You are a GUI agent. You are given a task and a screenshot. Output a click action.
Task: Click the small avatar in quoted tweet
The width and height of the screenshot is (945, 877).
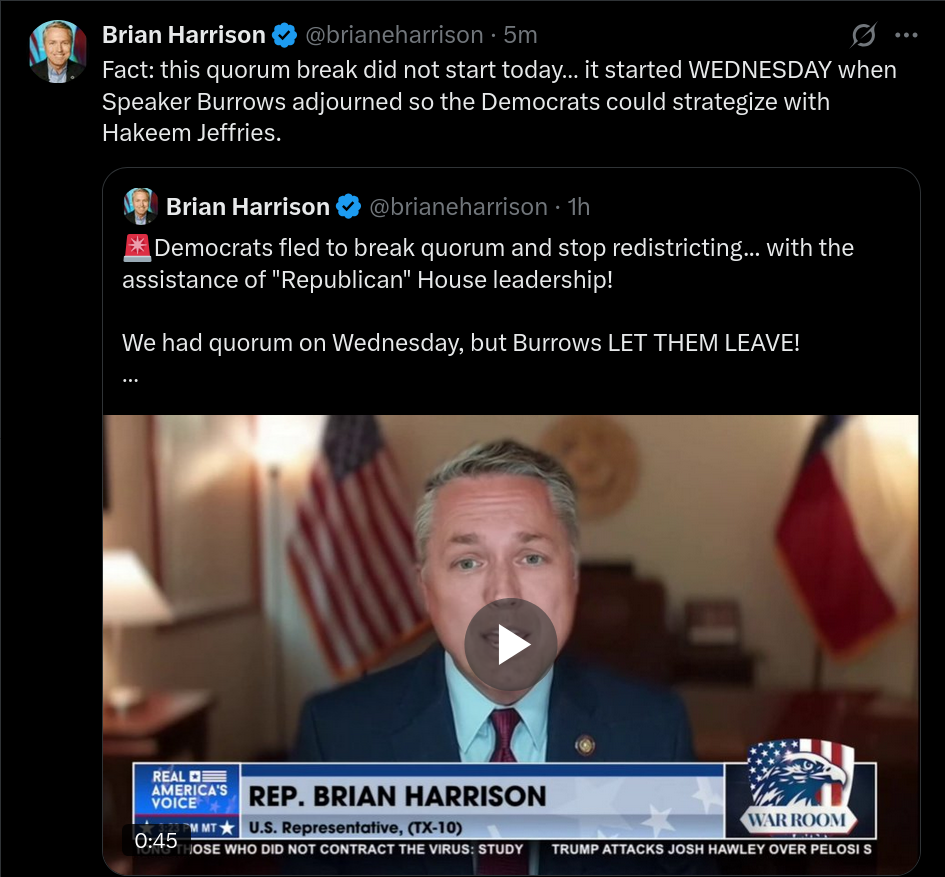[140, 206]
